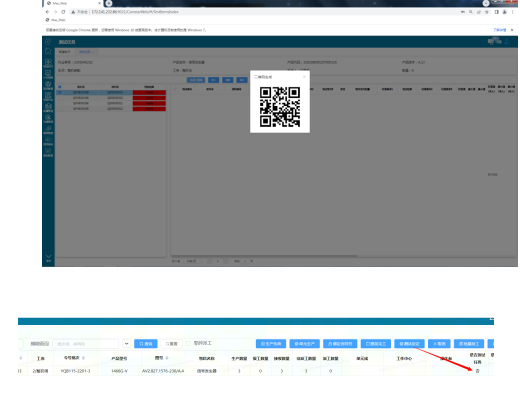
Task: Open the new tab plus button
Action: 109,3
